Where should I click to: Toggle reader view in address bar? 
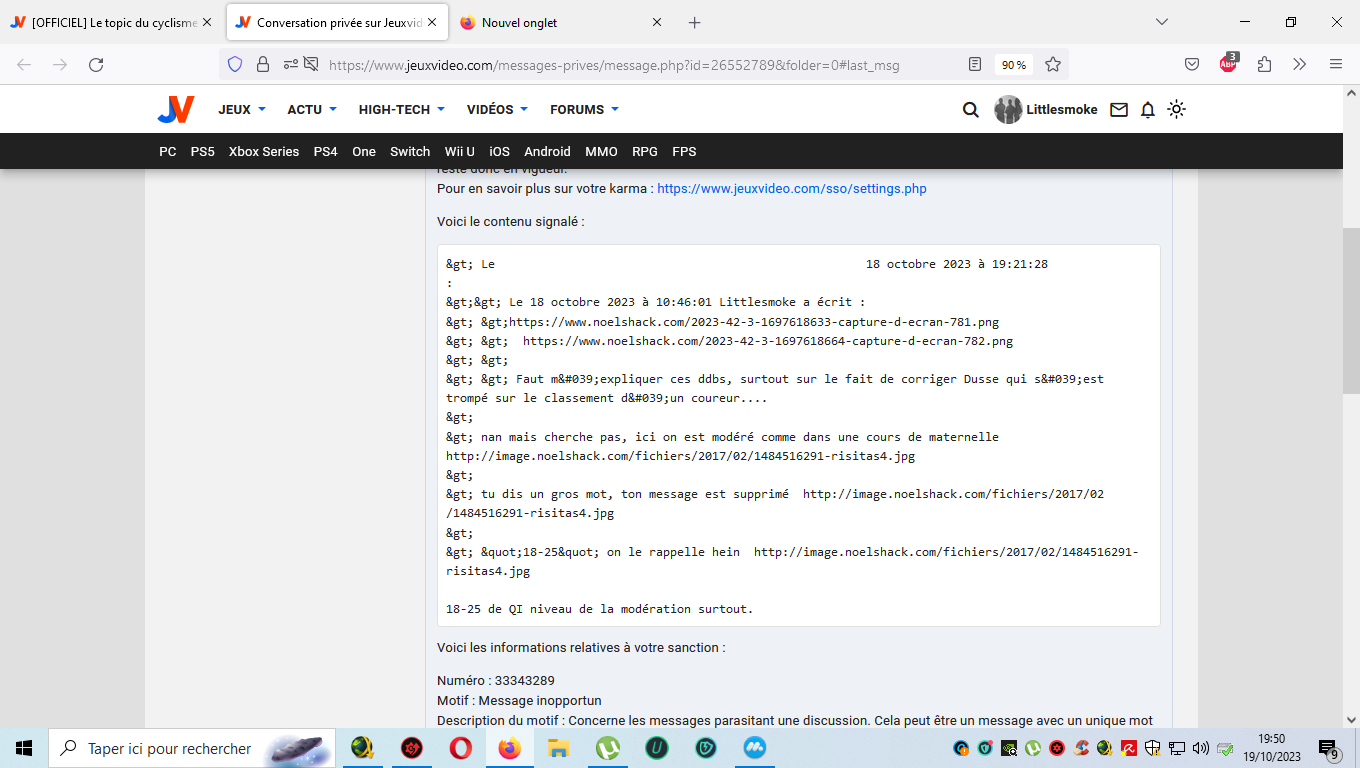tap(975, 65)
